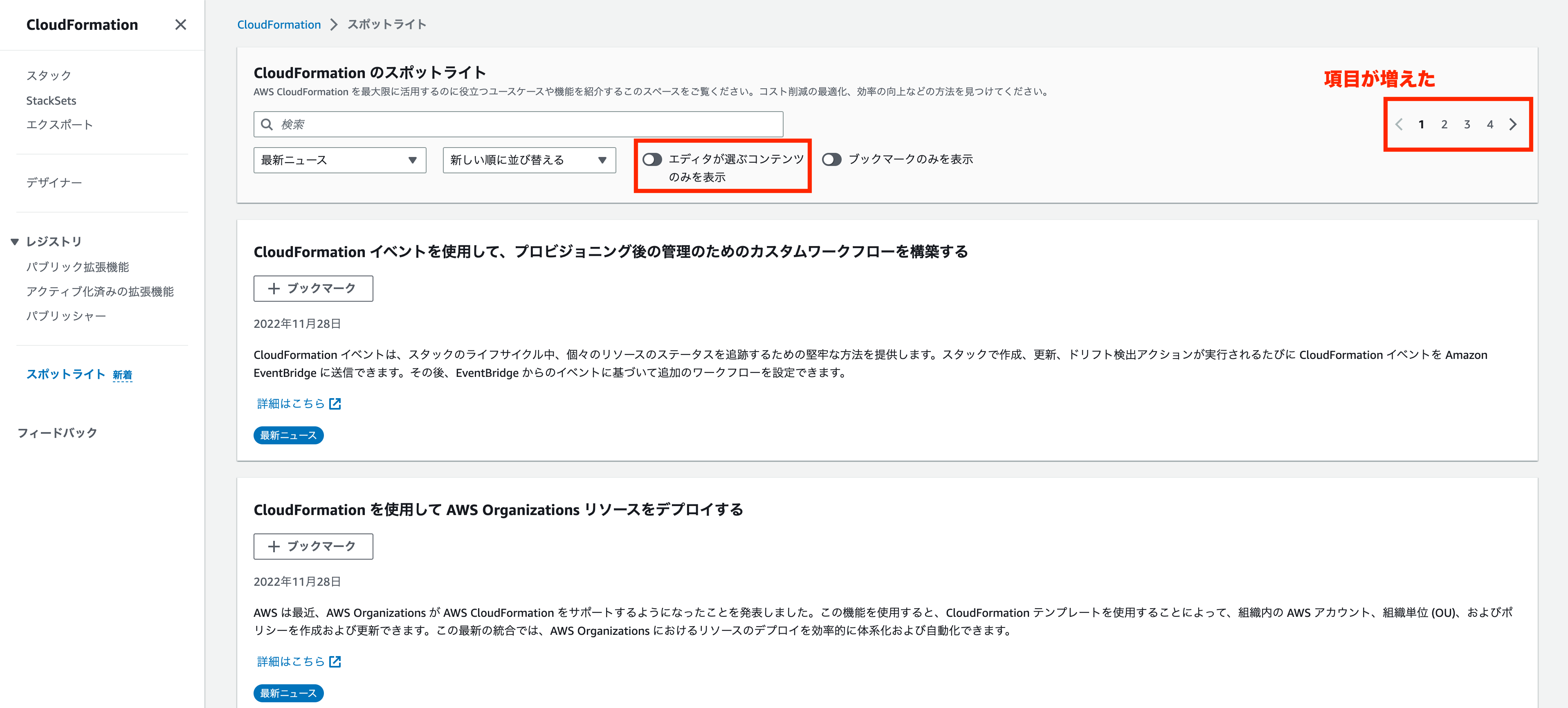Open エクスポート in the sidebar
Screen dimensions: 1568x708
click(60, 125)
